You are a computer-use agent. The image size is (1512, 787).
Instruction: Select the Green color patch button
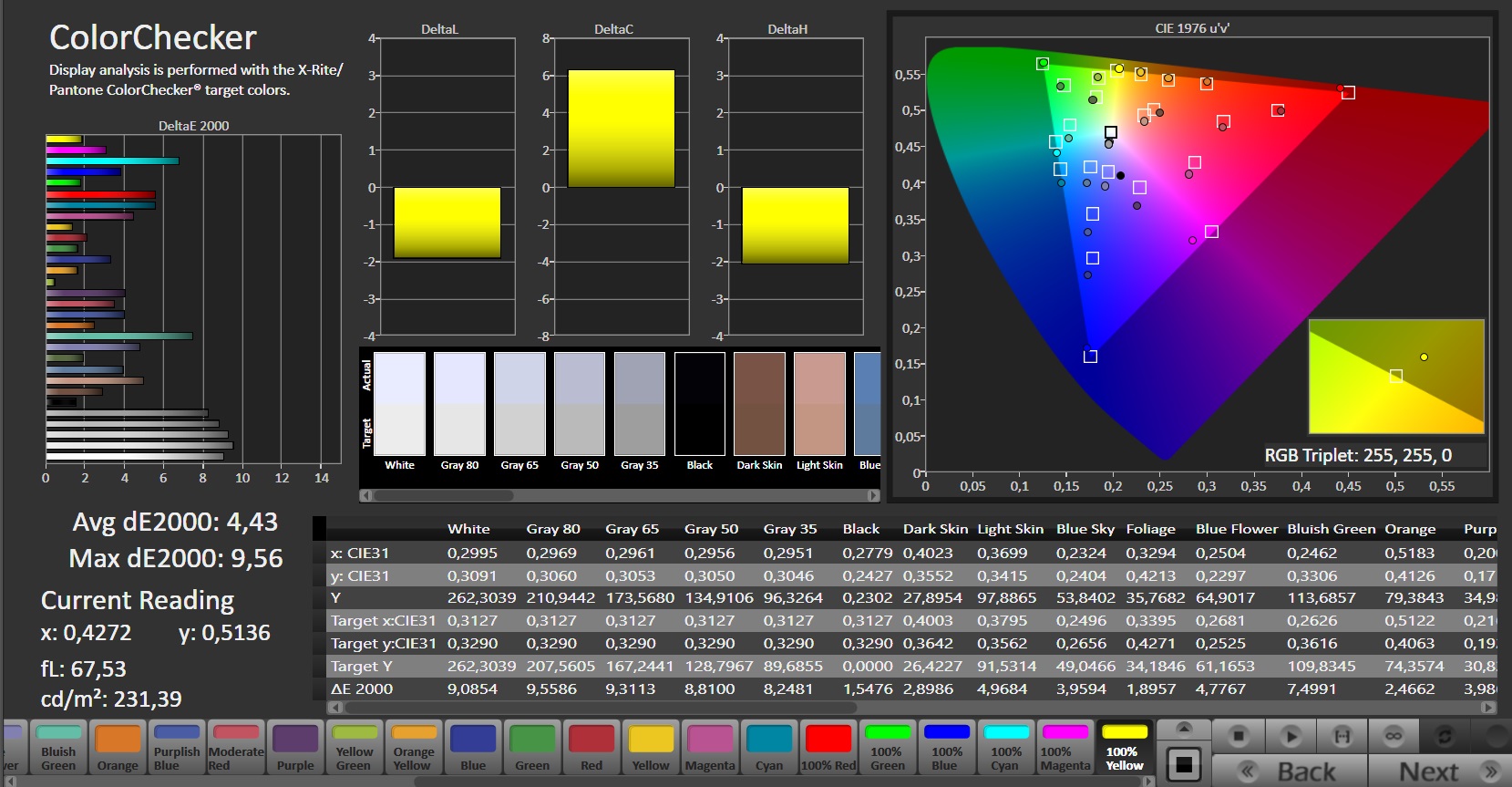(532, 748)
